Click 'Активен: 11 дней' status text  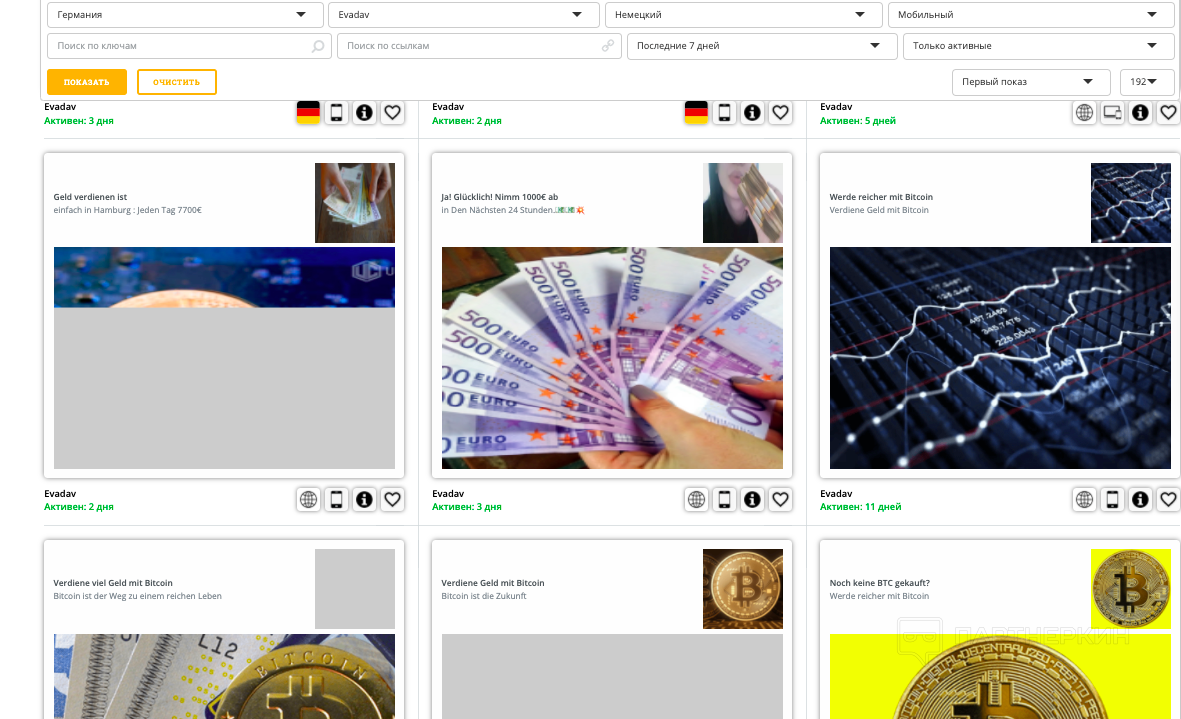860,507
